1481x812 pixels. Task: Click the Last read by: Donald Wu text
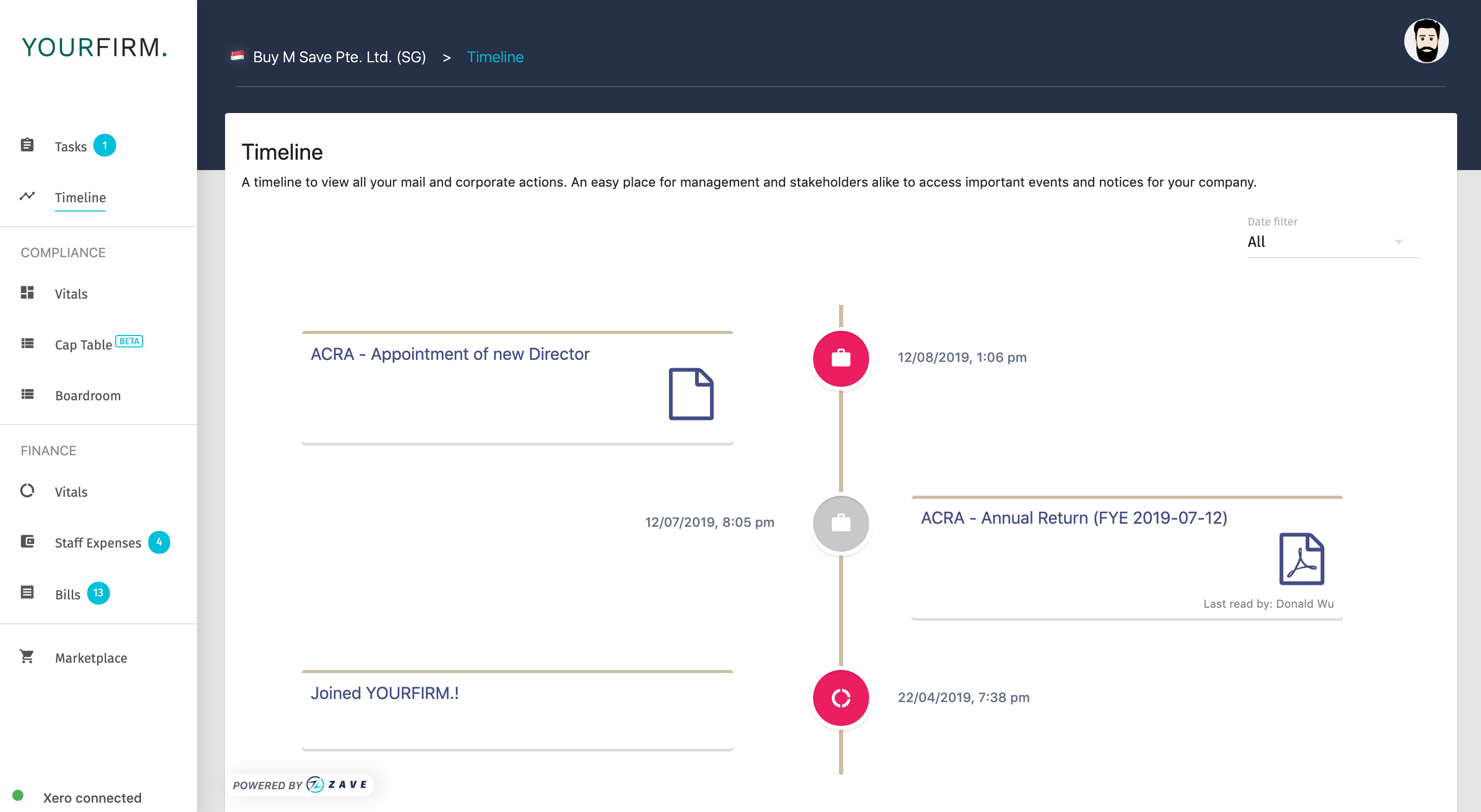[x=1268, y=603]
